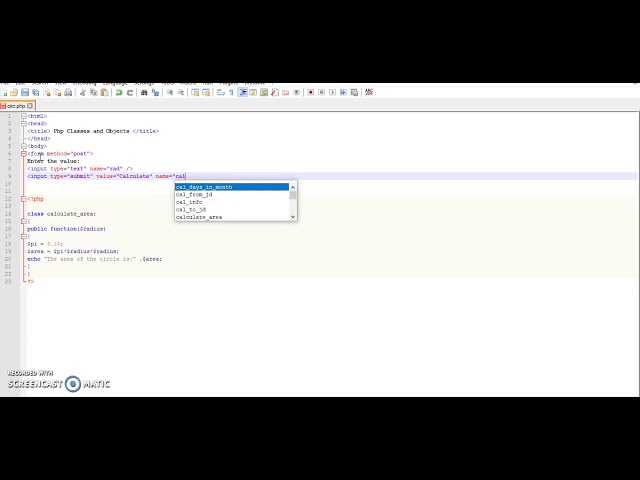
Task: Stop macro recording with the square icon
Action: point(322,93)
